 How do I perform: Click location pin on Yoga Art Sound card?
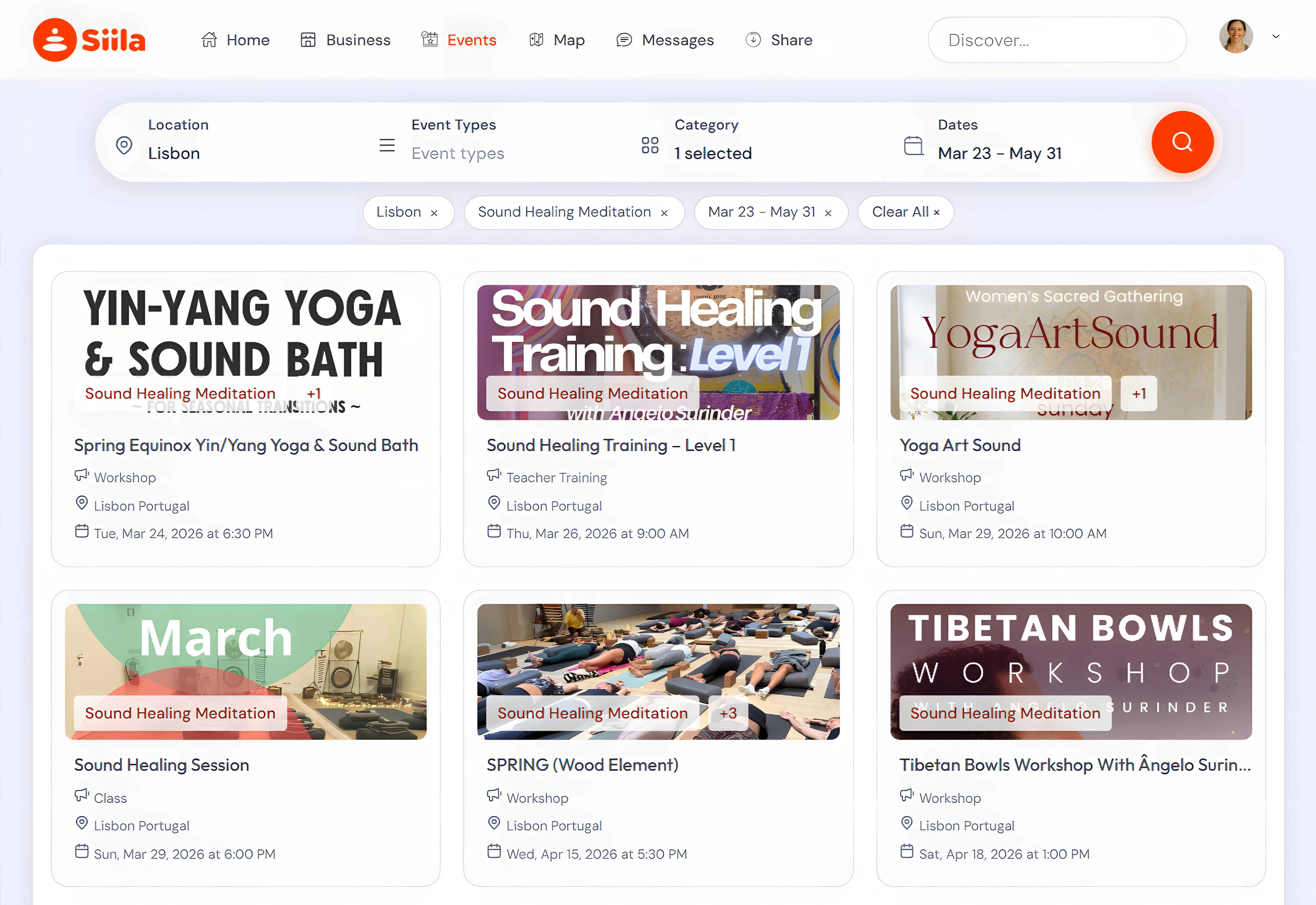(907, 503)
